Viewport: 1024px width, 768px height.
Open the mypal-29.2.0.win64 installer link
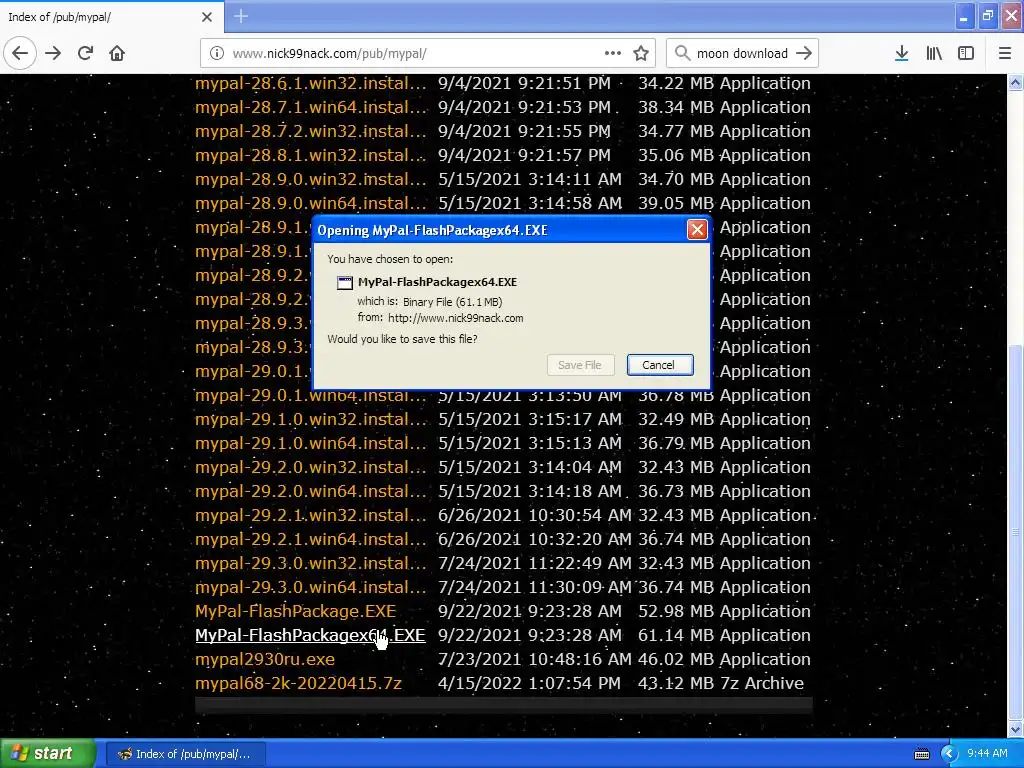click(x=310, y=492)
